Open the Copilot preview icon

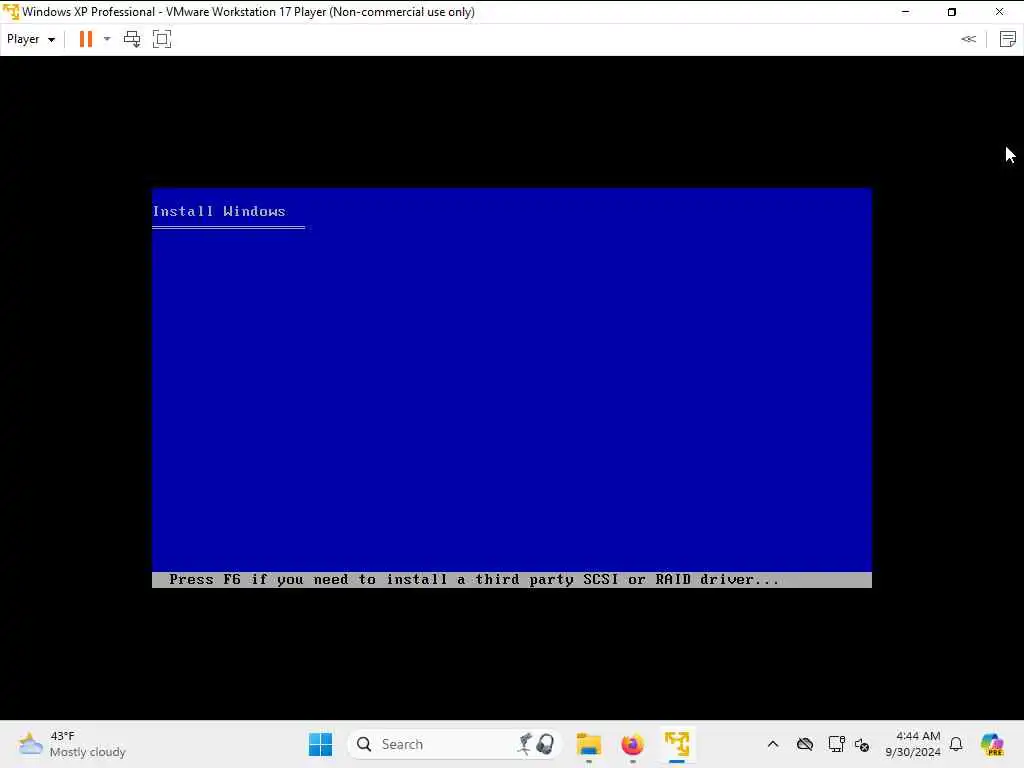point(992,744)
